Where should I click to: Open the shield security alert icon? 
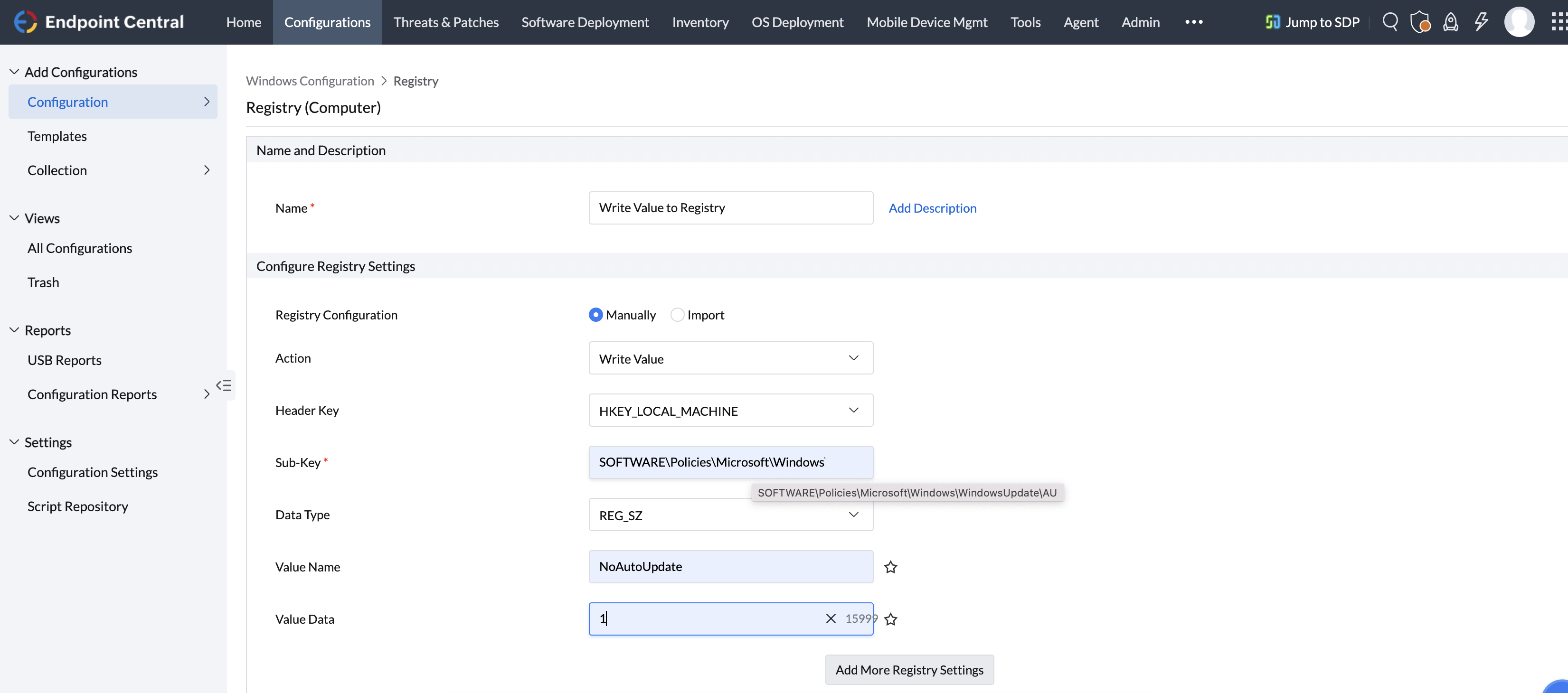click(x=1419, y=22)
